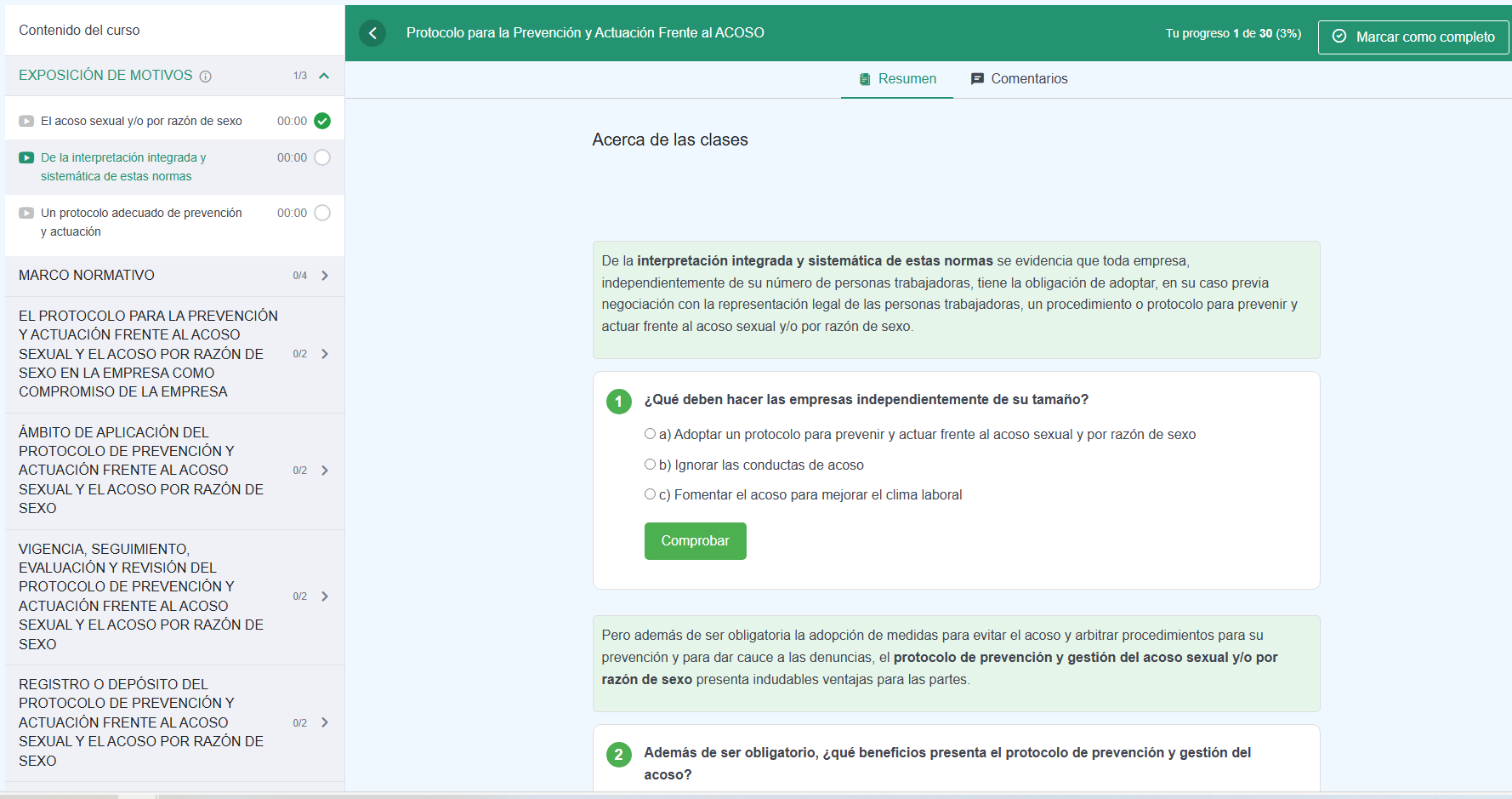Toggle completion circle for De la interpretación integrada
This screenshot has width=1512, height=799.
(x=322, y=157)
